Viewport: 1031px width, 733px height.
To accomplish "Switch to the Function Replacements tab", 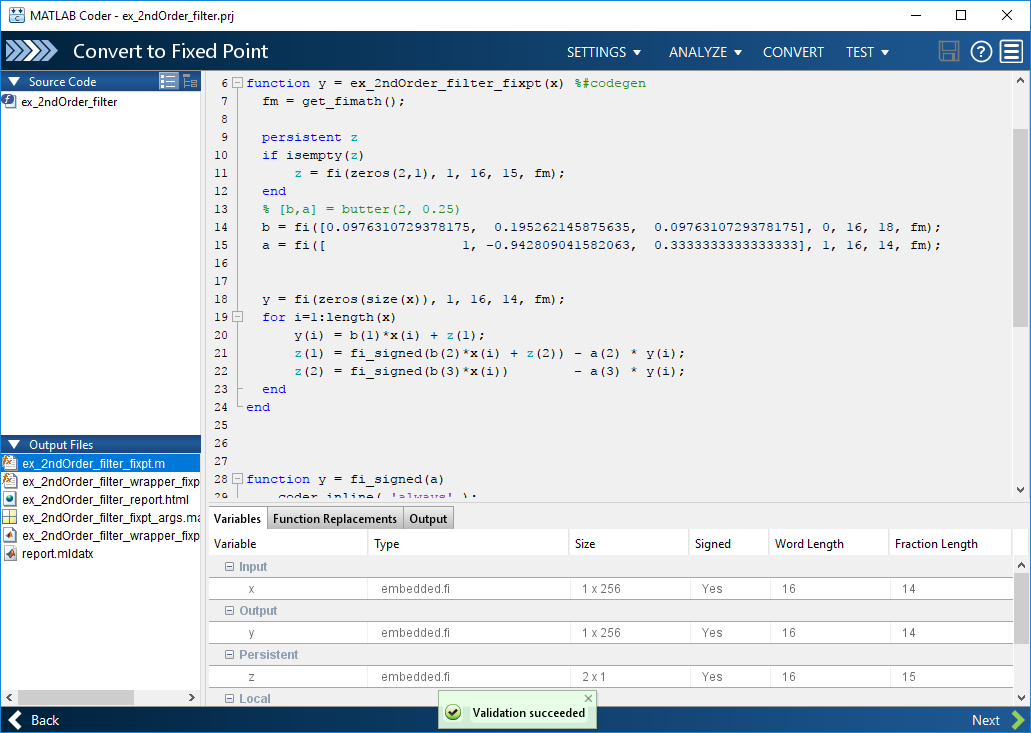I will coord(335,518).
